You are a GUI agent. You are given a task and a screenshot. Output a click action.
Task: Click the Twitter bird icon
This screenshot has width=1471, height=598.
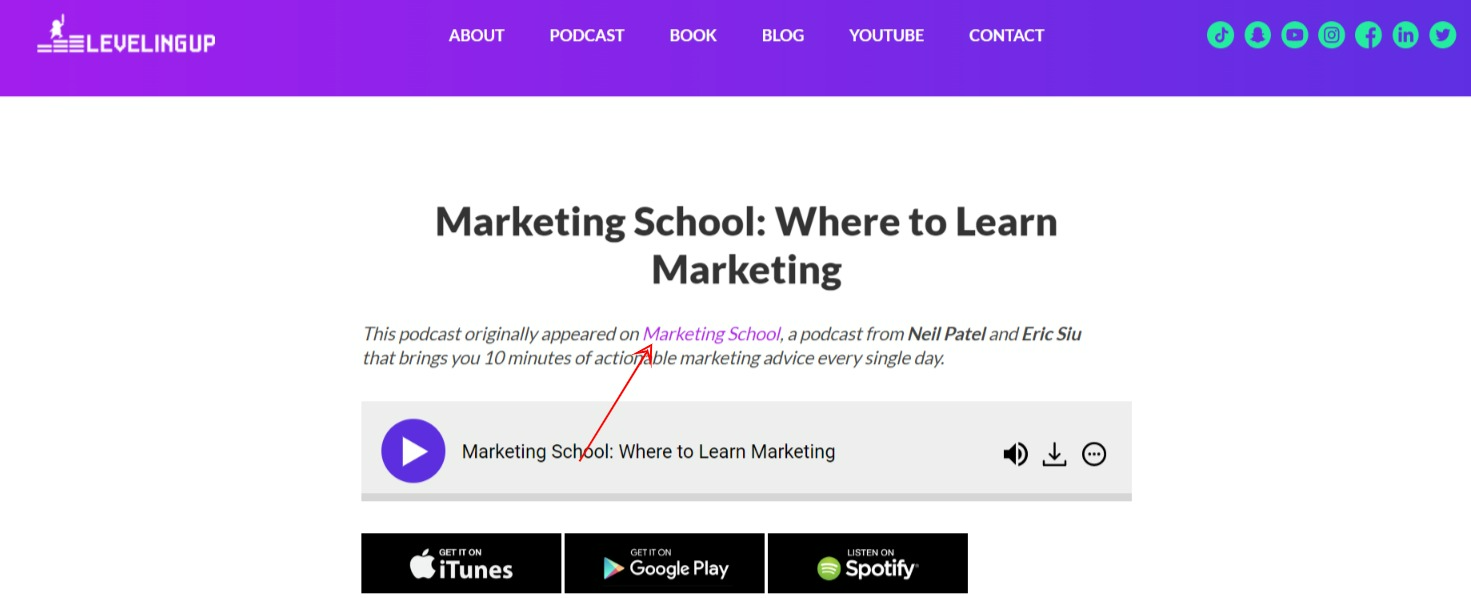(x=1443, y=35)
